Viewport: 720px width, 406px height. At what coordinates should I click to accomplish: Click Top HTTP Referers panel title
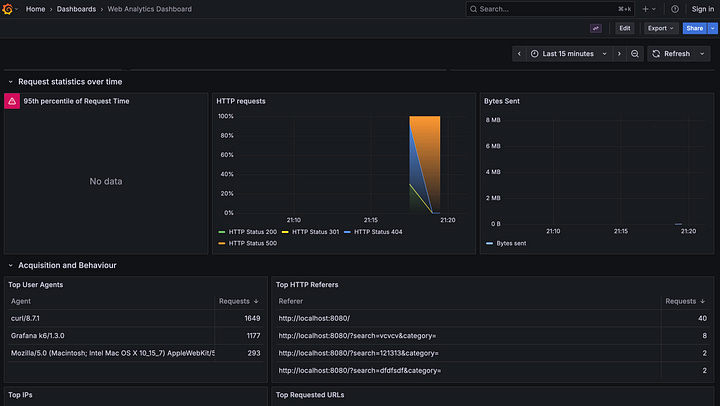click(307, 285)
